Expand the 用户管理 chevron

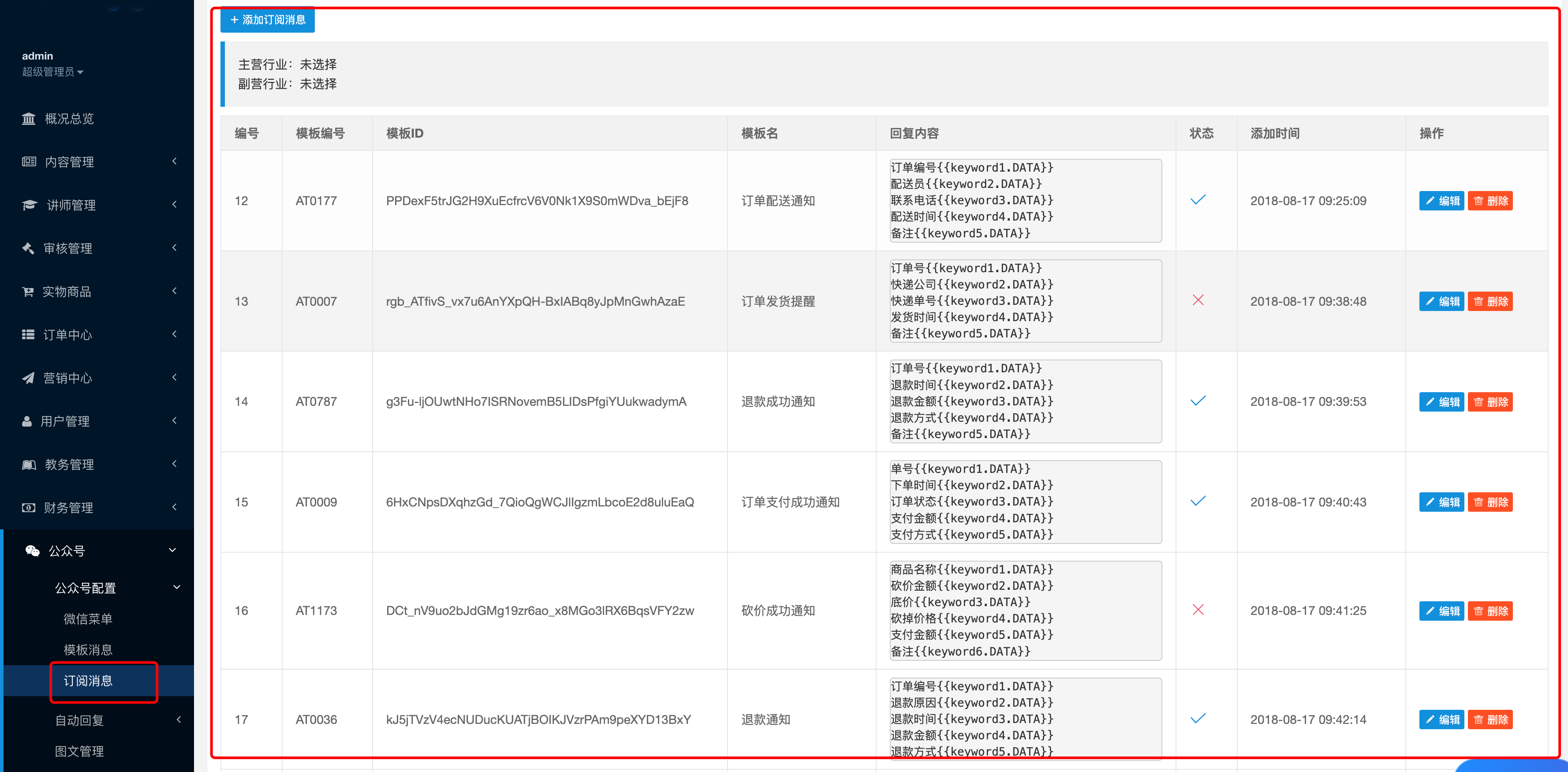175,420
